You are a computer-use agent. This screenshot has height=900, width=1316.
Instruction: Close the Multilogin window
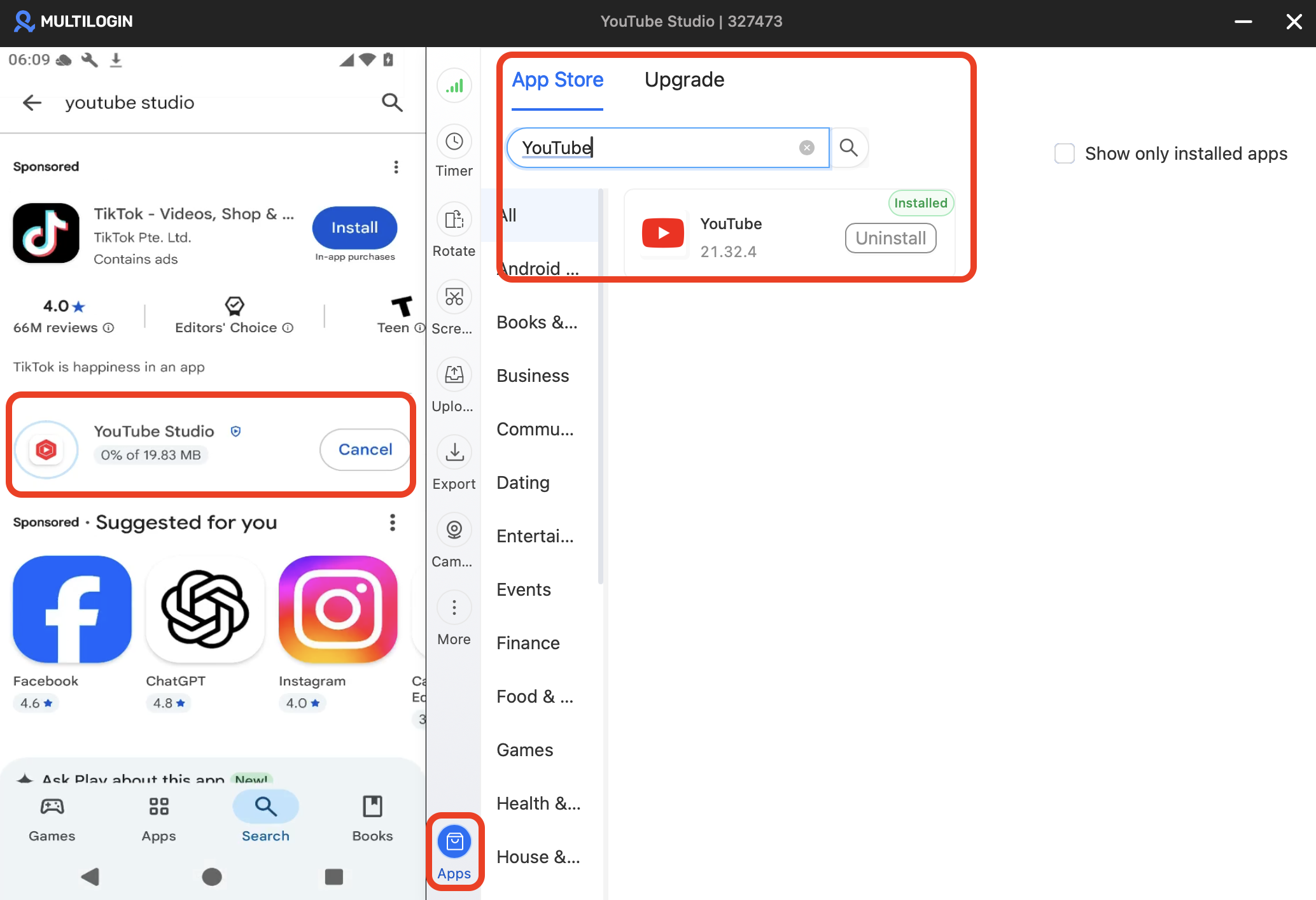pyautogui.click(x=1294, y=22)
